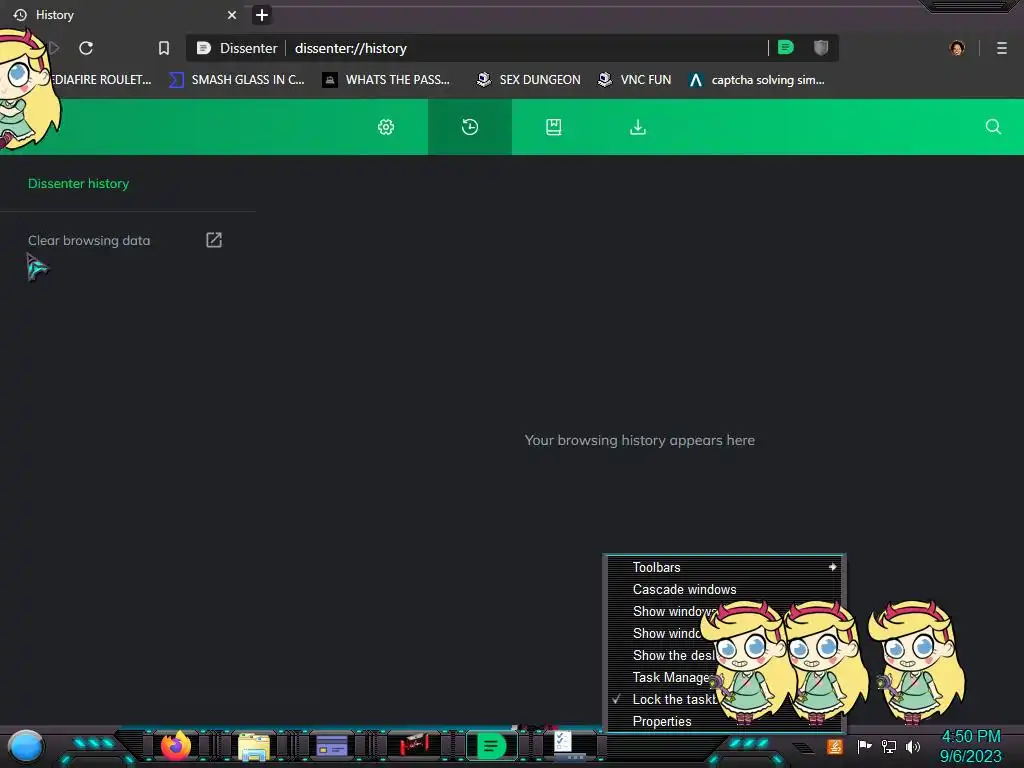Viewport: 1024px width, 768px height.
Task: Open the captcha solving sim... bookmark
Action: [x=758, y=80]
